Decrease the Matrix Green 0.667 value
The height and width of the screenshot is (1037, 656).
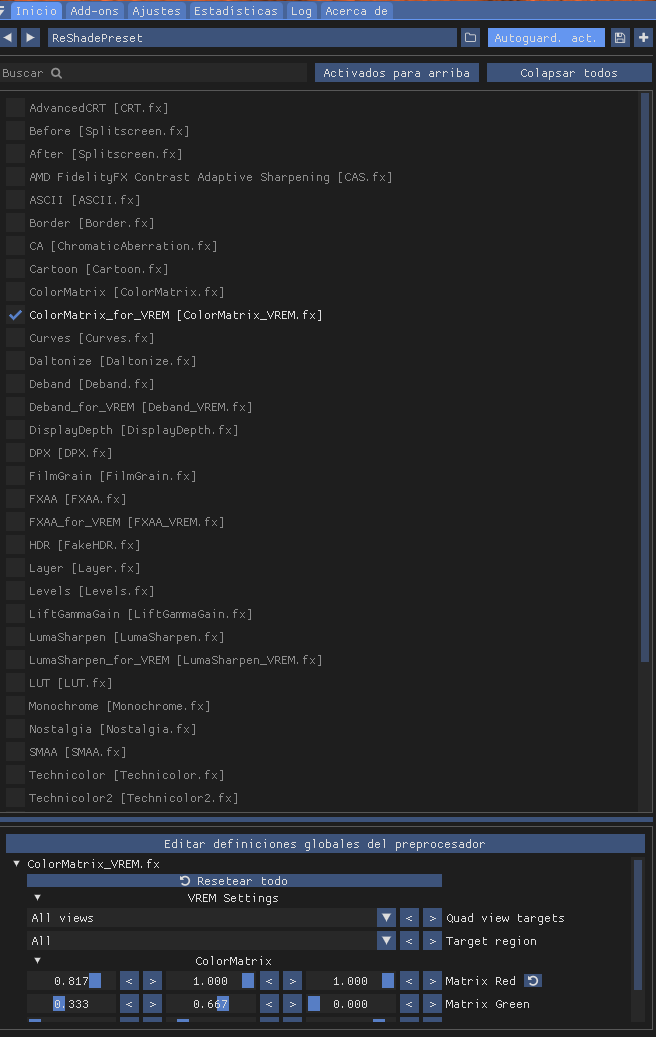tap(269, 1004)
